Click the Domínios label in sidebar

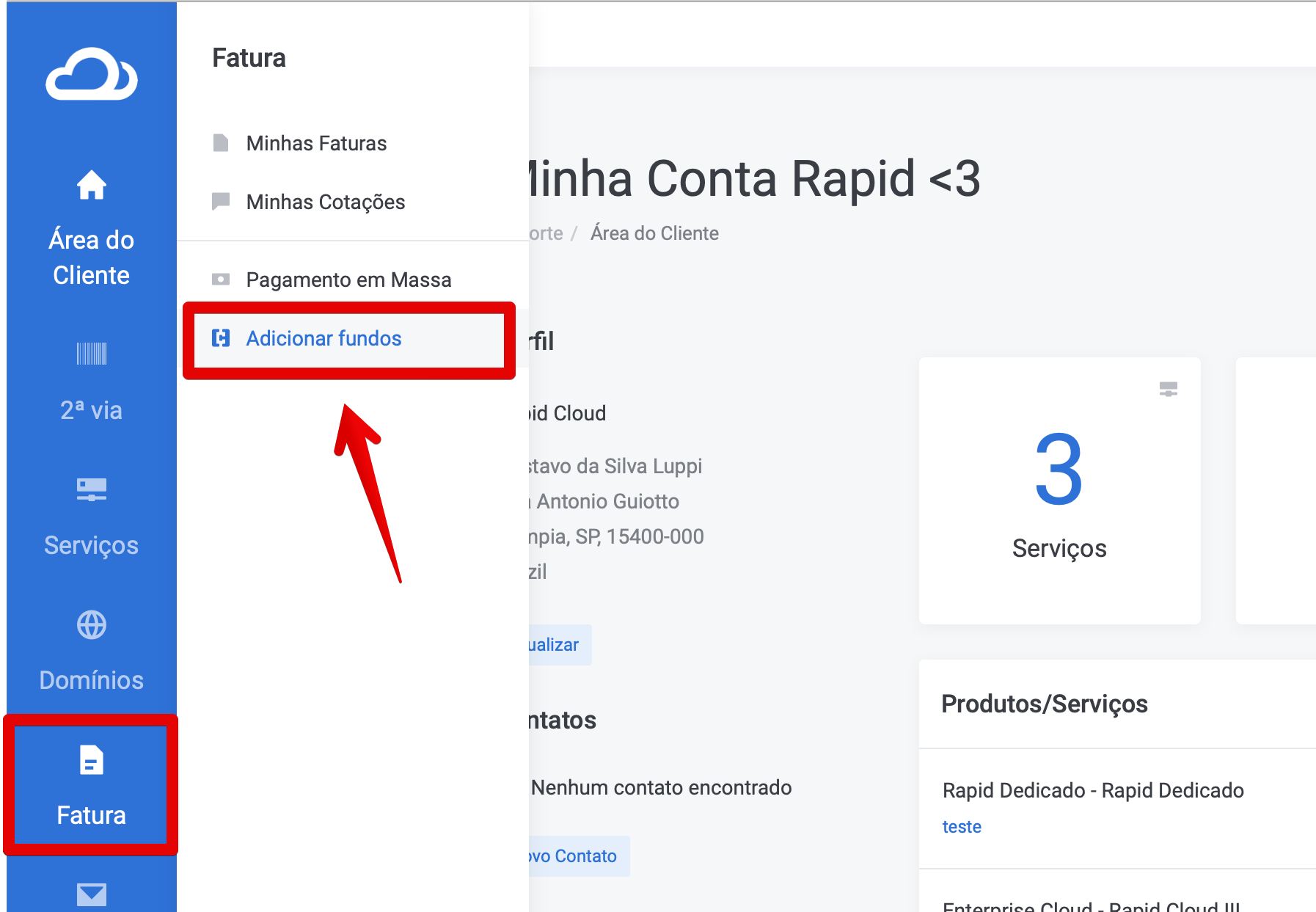point(92,680)
